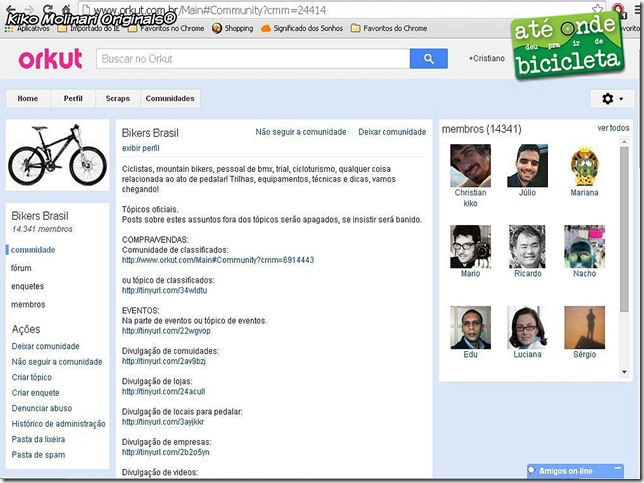644x483 pixels.
Task: Open the classificados community URL link
Action: click(x=218, y=260)
